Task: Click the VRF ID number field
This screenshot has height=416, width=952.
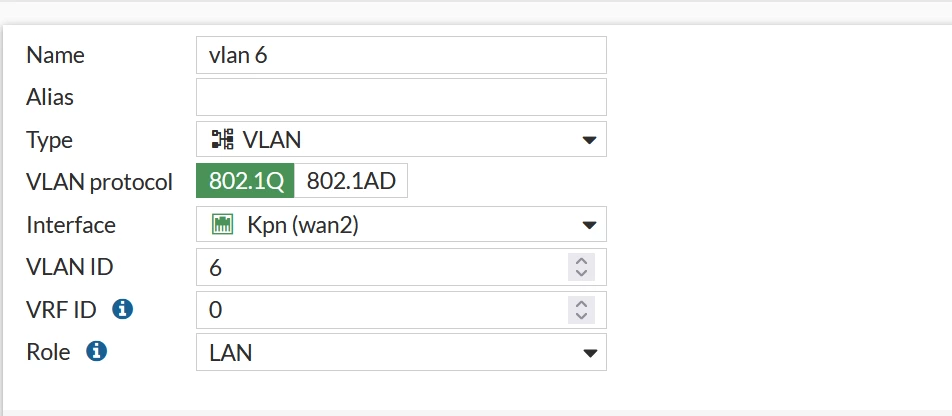Action: (401, 310)
